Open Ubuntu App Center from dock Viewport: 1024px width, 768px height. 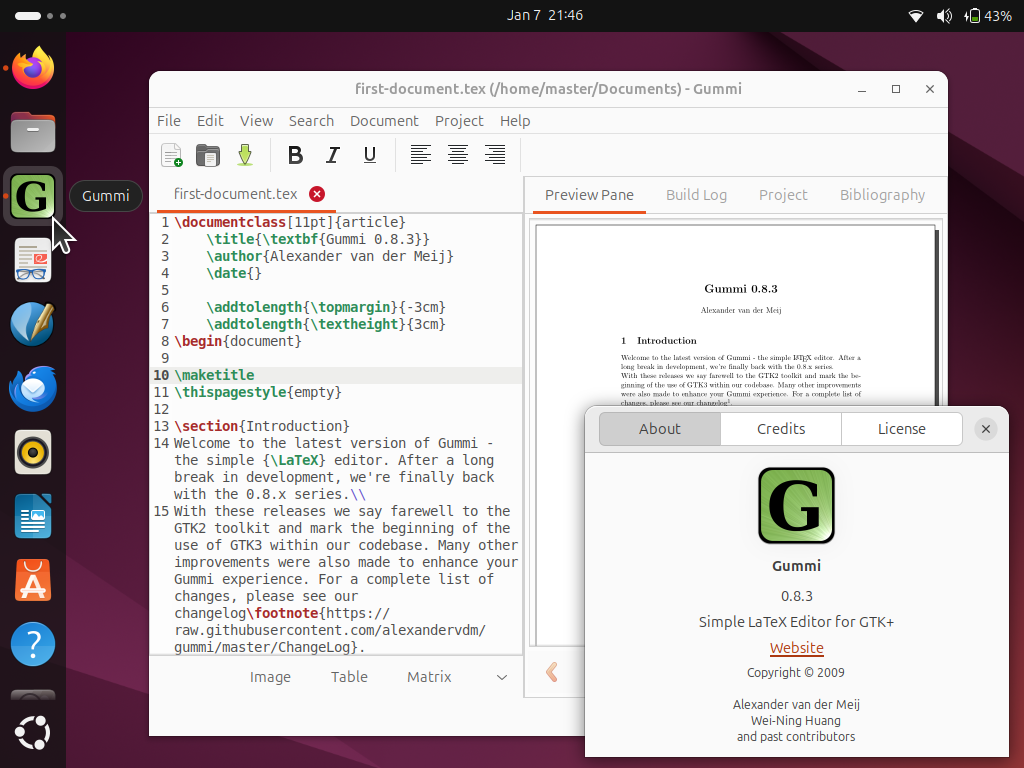pos(33,580)
